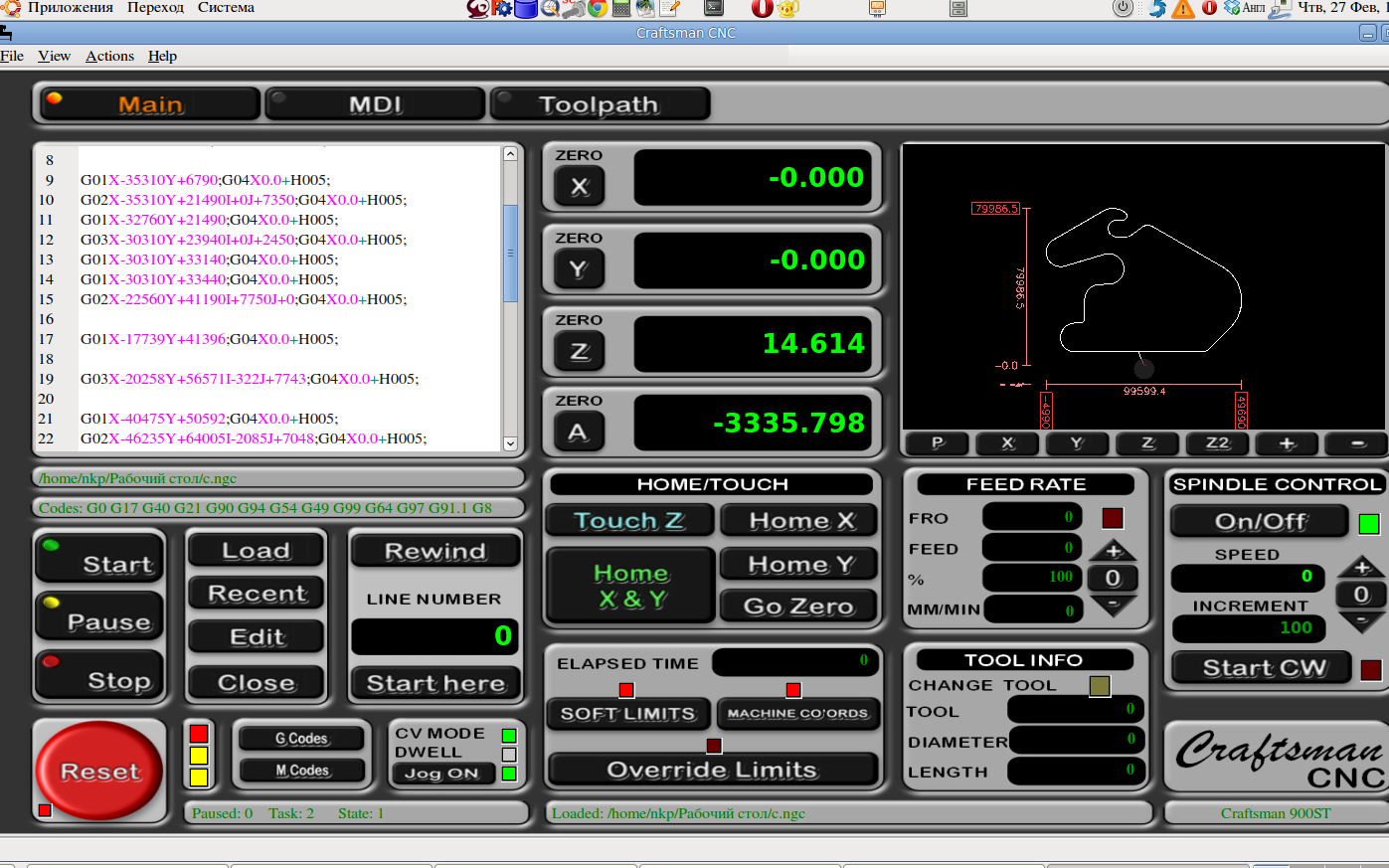Open the View menu
Viewport: 1389px width, 868px height.
(x=54, y=56)
